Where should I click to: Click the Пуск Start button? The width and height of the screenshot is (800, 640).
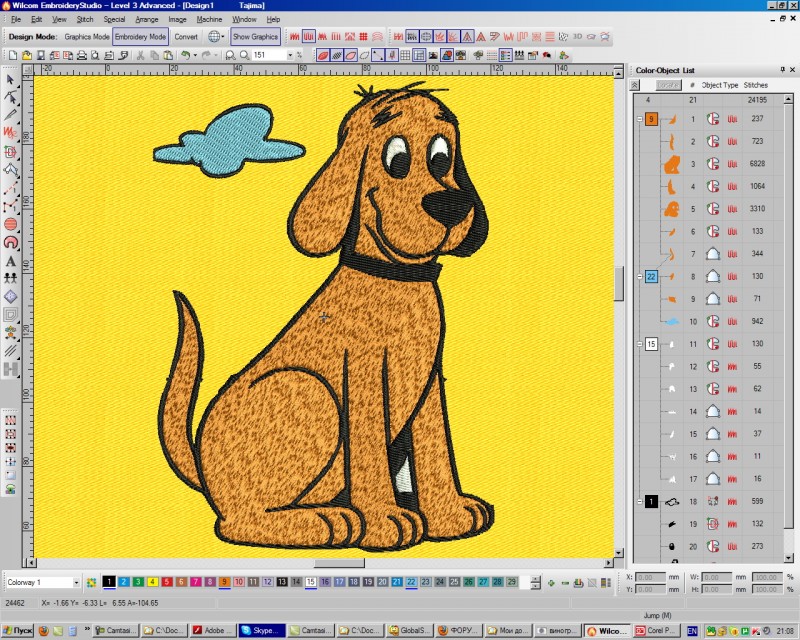(x=17, y=631)
